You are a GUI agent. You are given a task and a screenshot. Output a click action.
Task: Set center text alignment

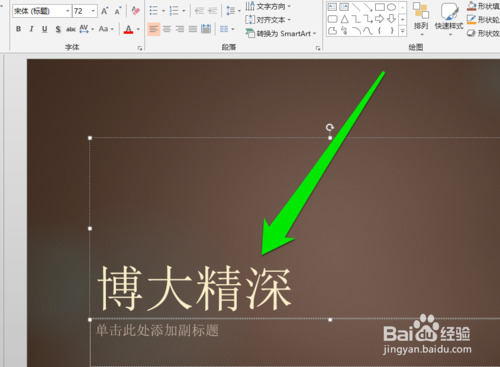point(167,29)
